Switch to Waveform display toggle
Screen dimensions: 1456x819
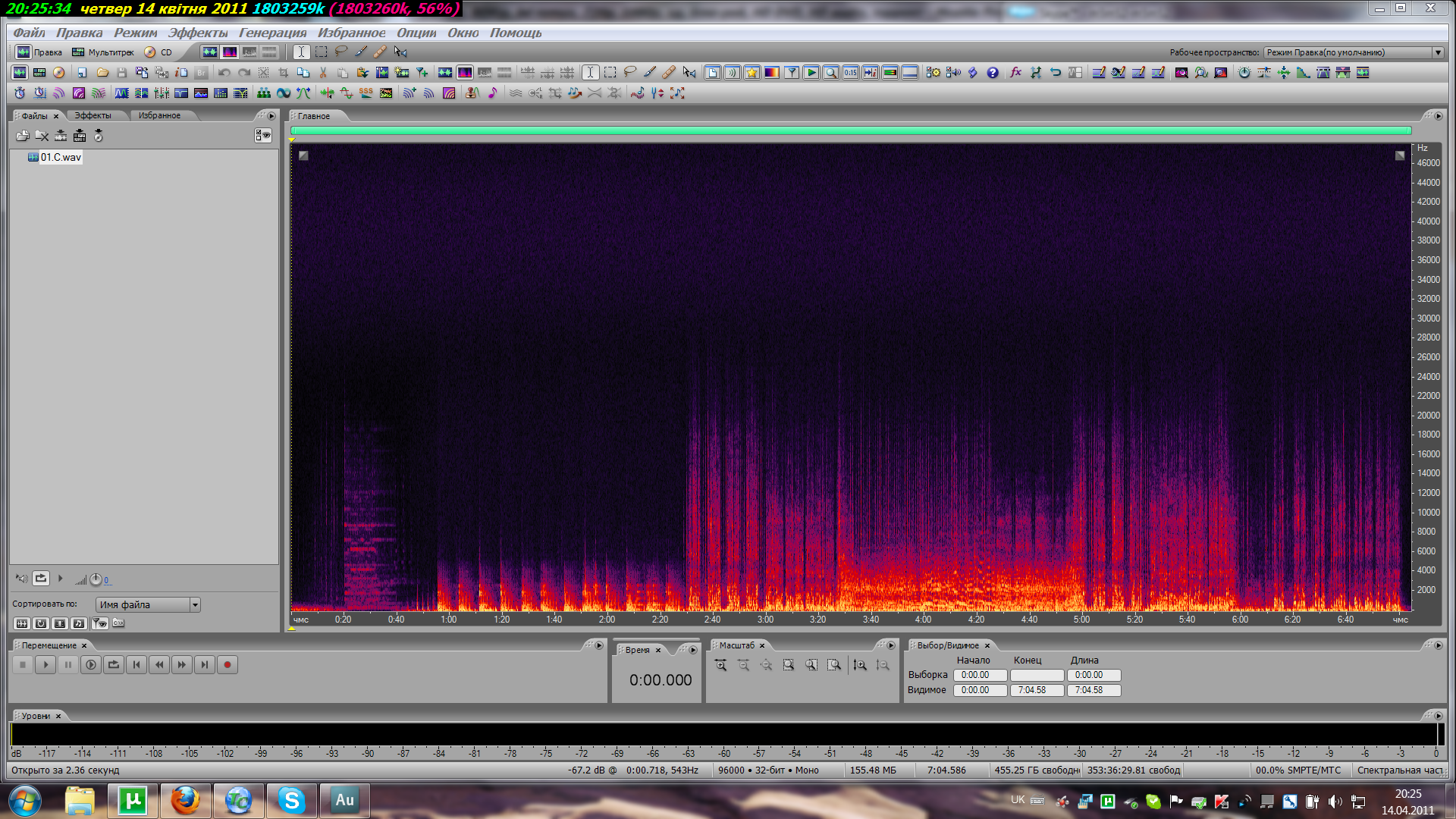[x=209, y=52]
